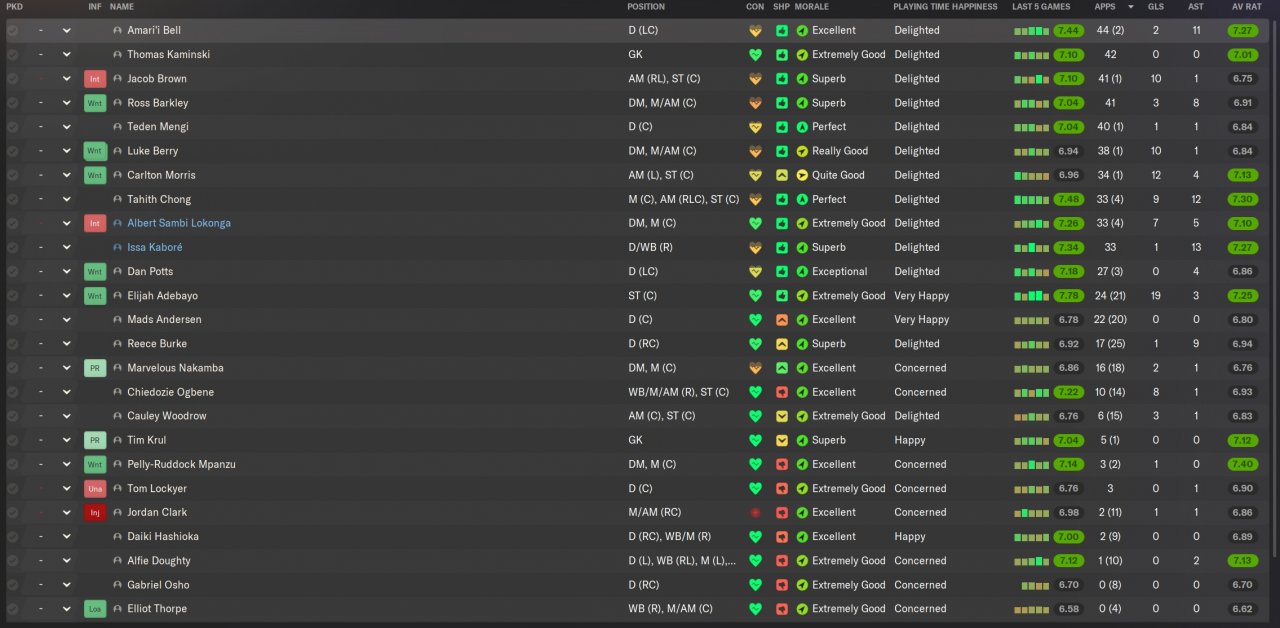Click Mads Andersen's orange sharpness icon

click(x=781, y=320)
